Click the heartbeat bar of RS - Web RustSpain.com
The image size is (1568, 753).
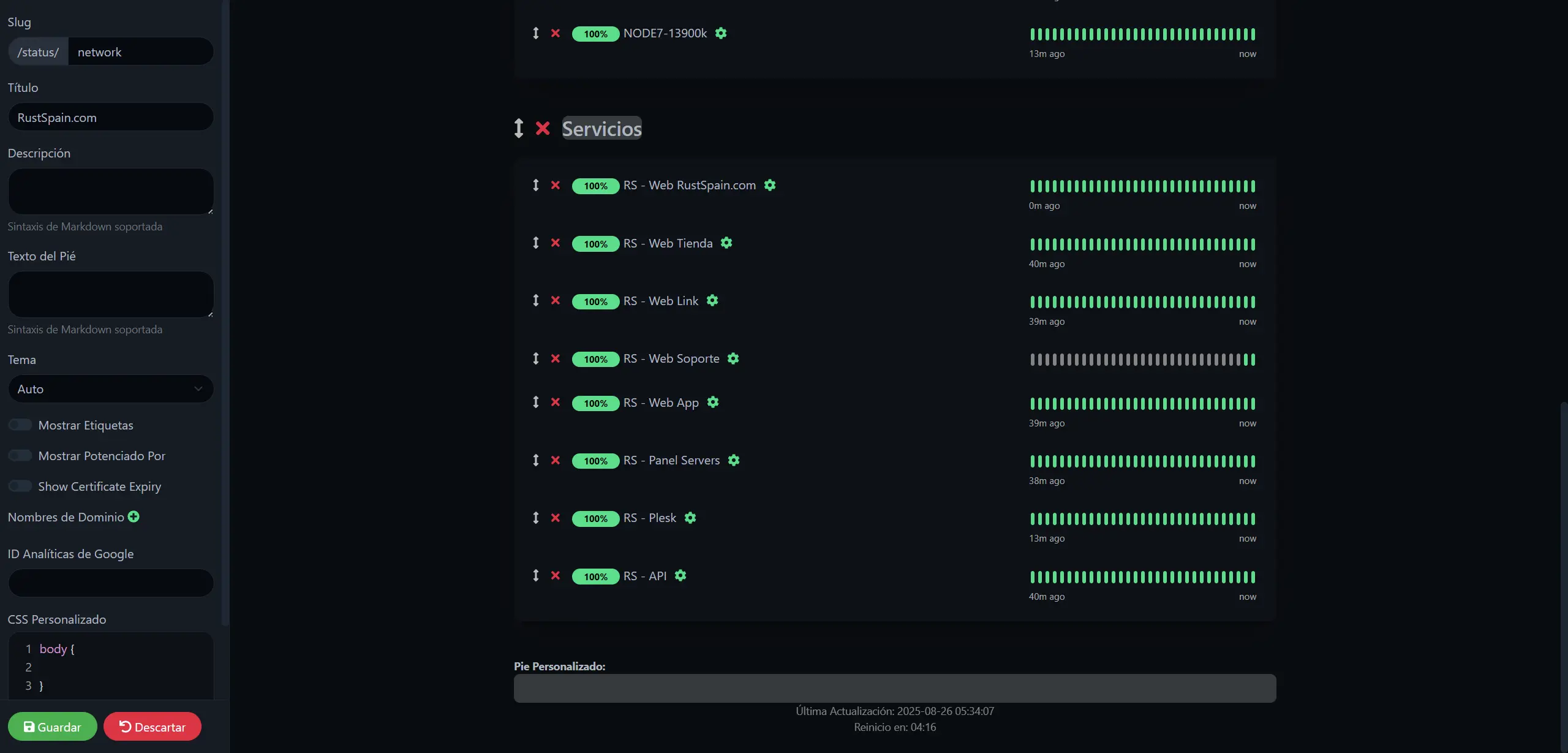click(1143, 186)
